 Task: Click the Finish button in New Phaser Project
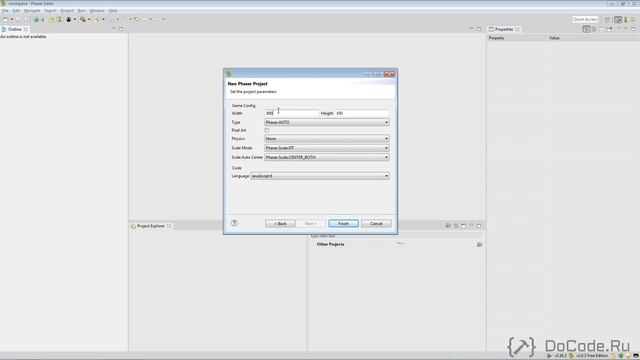(x=343, y=224)
